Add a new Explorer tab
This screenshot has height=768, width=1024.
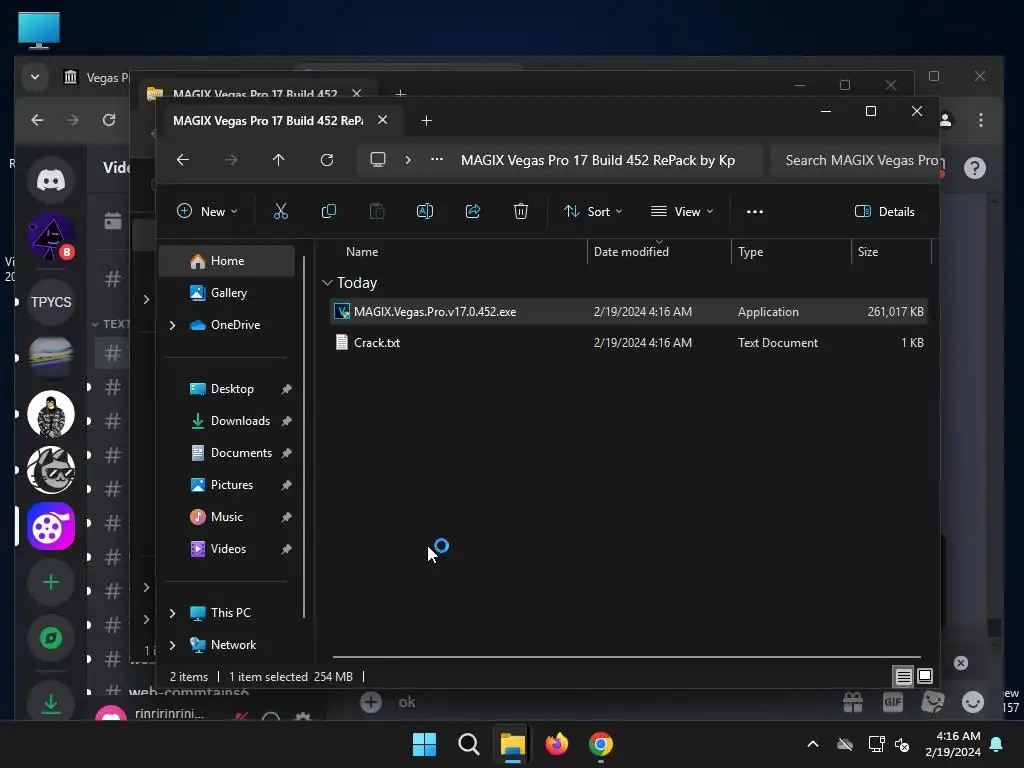coord(426,121)
